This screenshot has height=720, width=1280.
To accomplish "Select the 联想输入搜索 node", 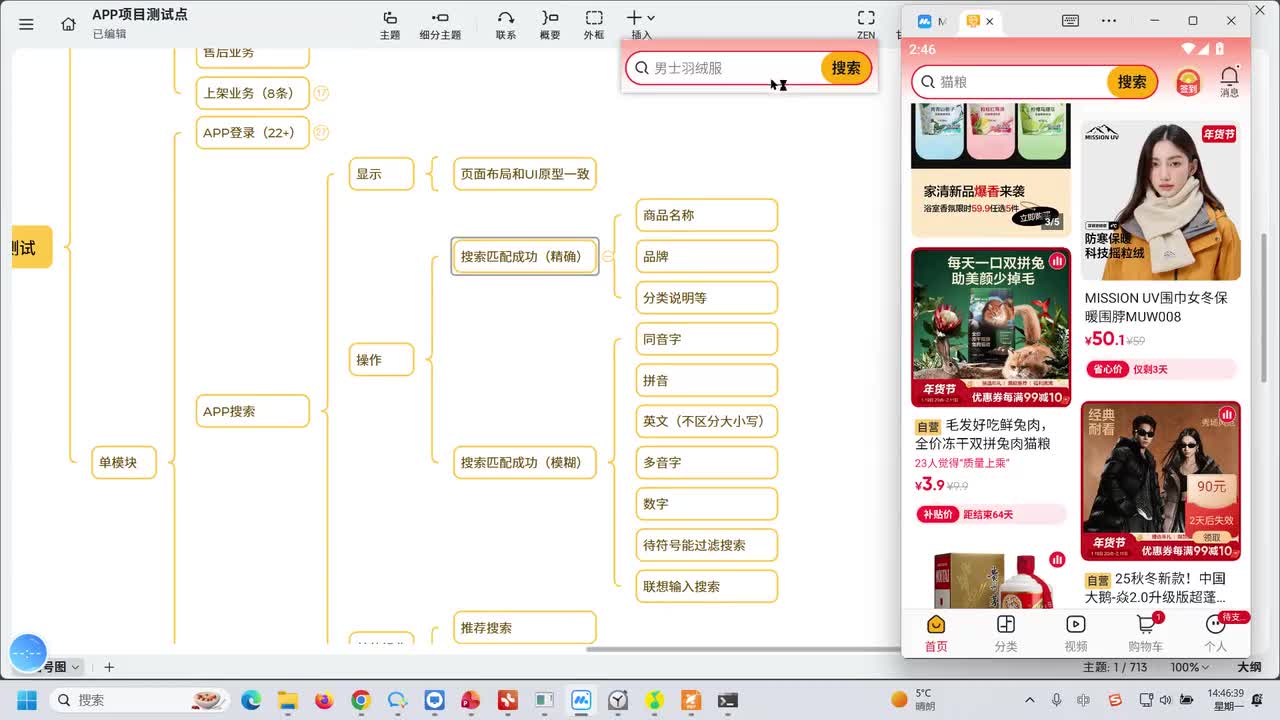I will click(707, 586).
